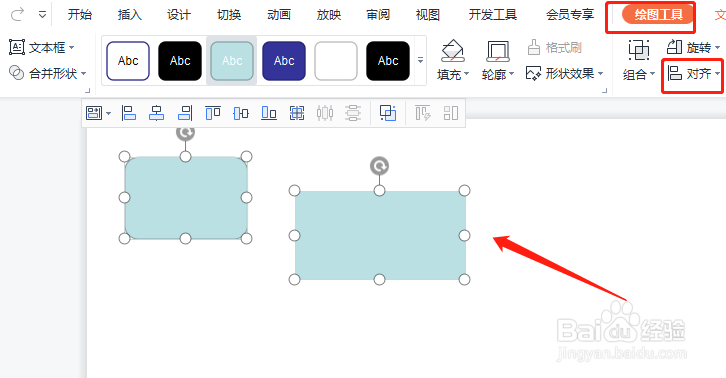Expand the 文本框 dropdown arrow
Image resolution: width=726 pixels, height=378 pixels.
pyautogui.click(x=71, y=47)
